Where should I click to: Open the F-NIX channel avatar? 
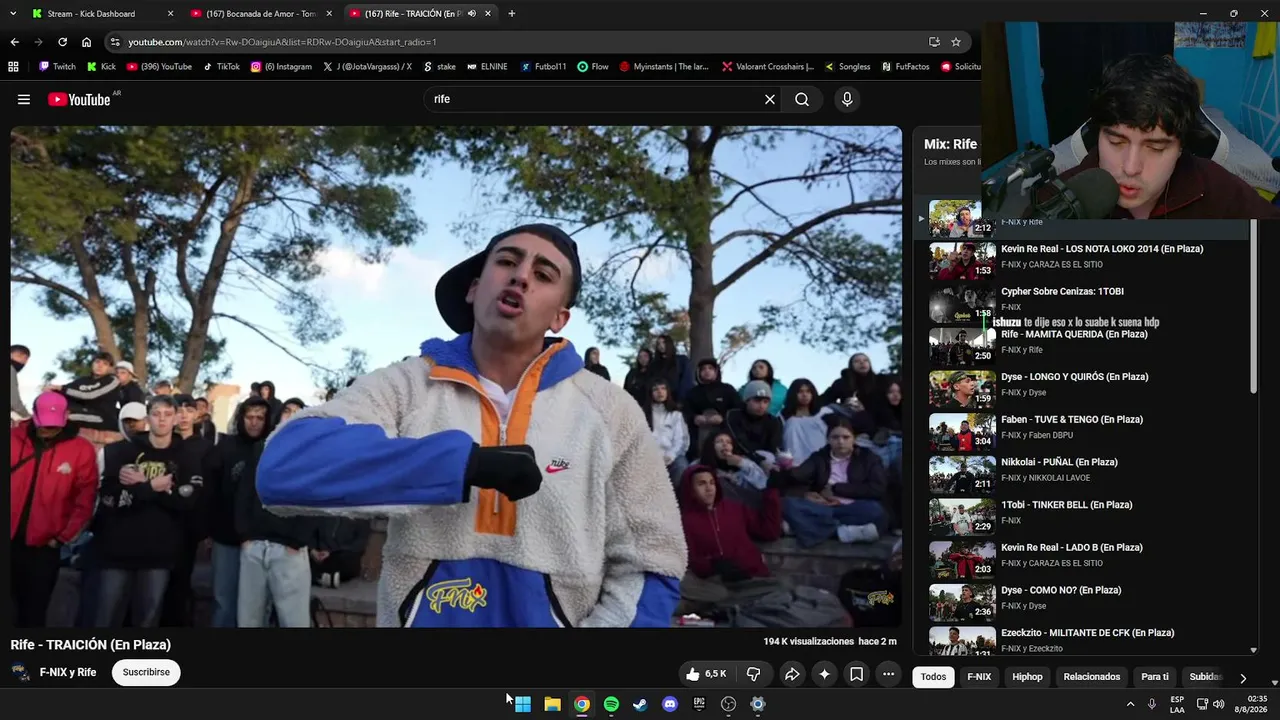click(21, 672)
